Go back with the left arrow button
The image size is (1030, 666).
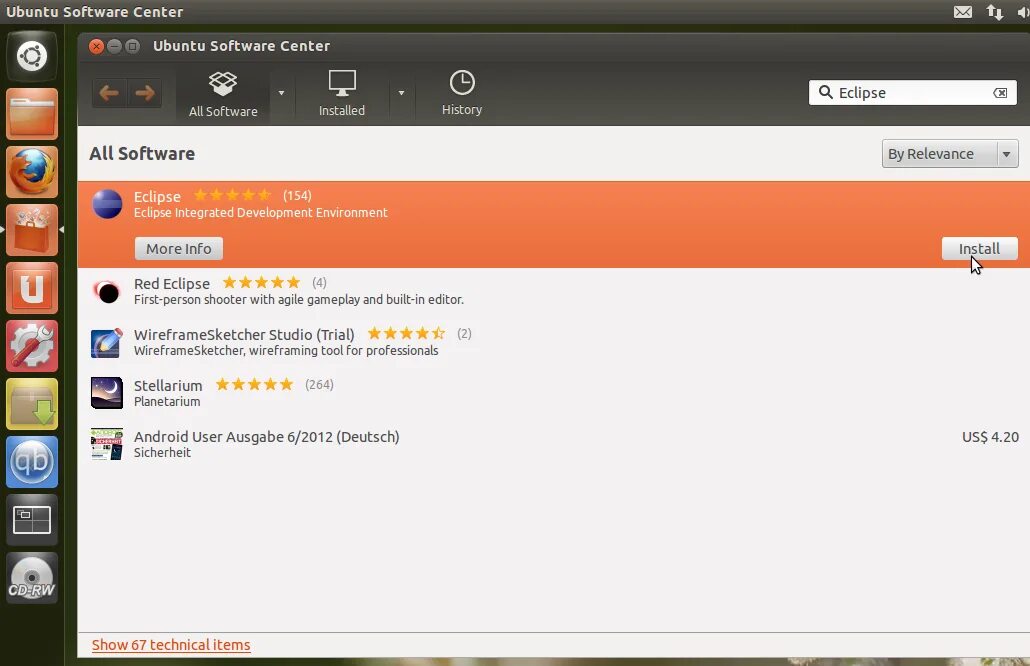[109, 93]
